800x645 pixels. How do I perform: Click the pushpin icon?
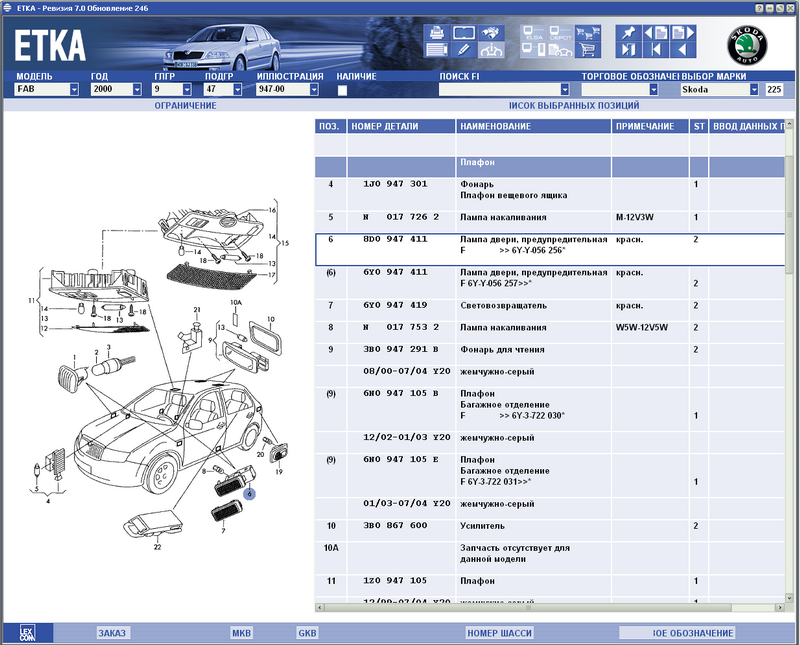click(x=629, y=33)
